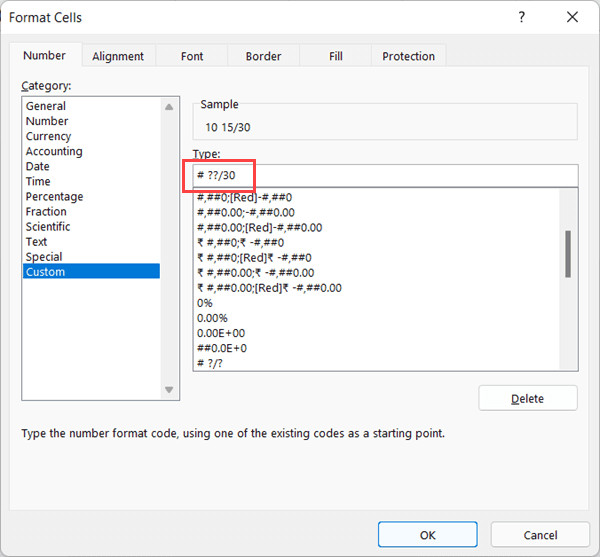Click the format list scrollbar thumb

coord(569,254)
